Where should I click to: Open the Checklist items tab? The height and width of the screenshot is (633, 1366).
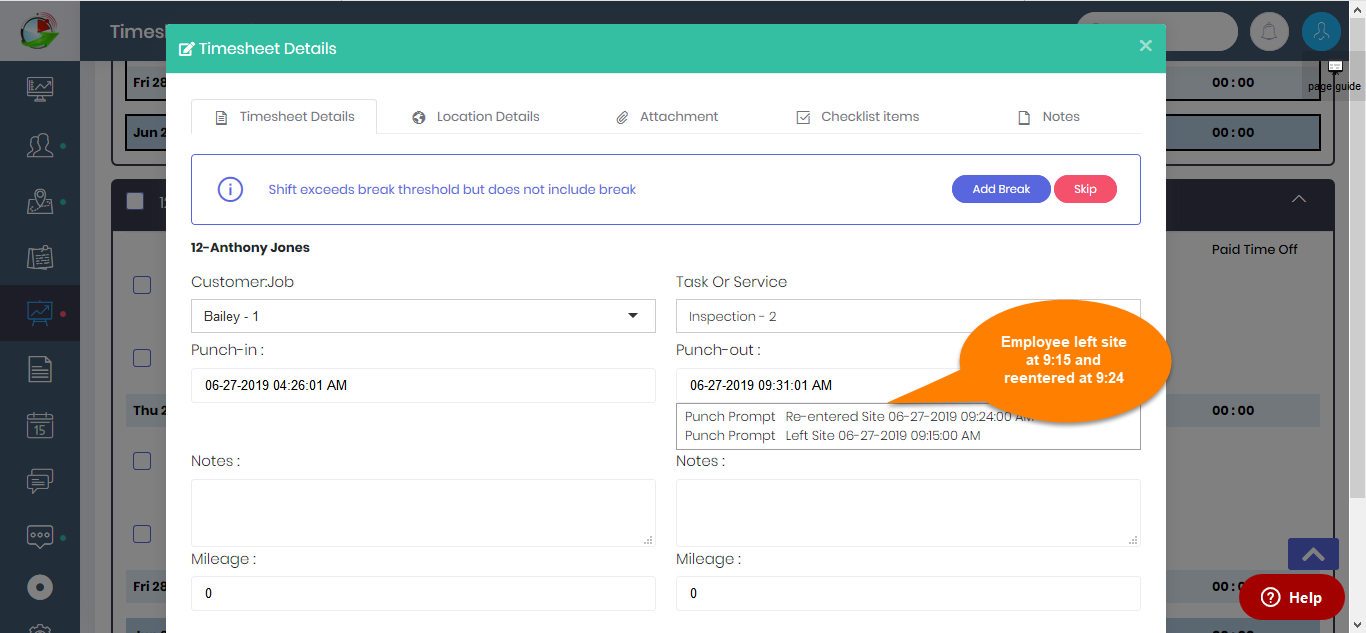pos(857,117)
